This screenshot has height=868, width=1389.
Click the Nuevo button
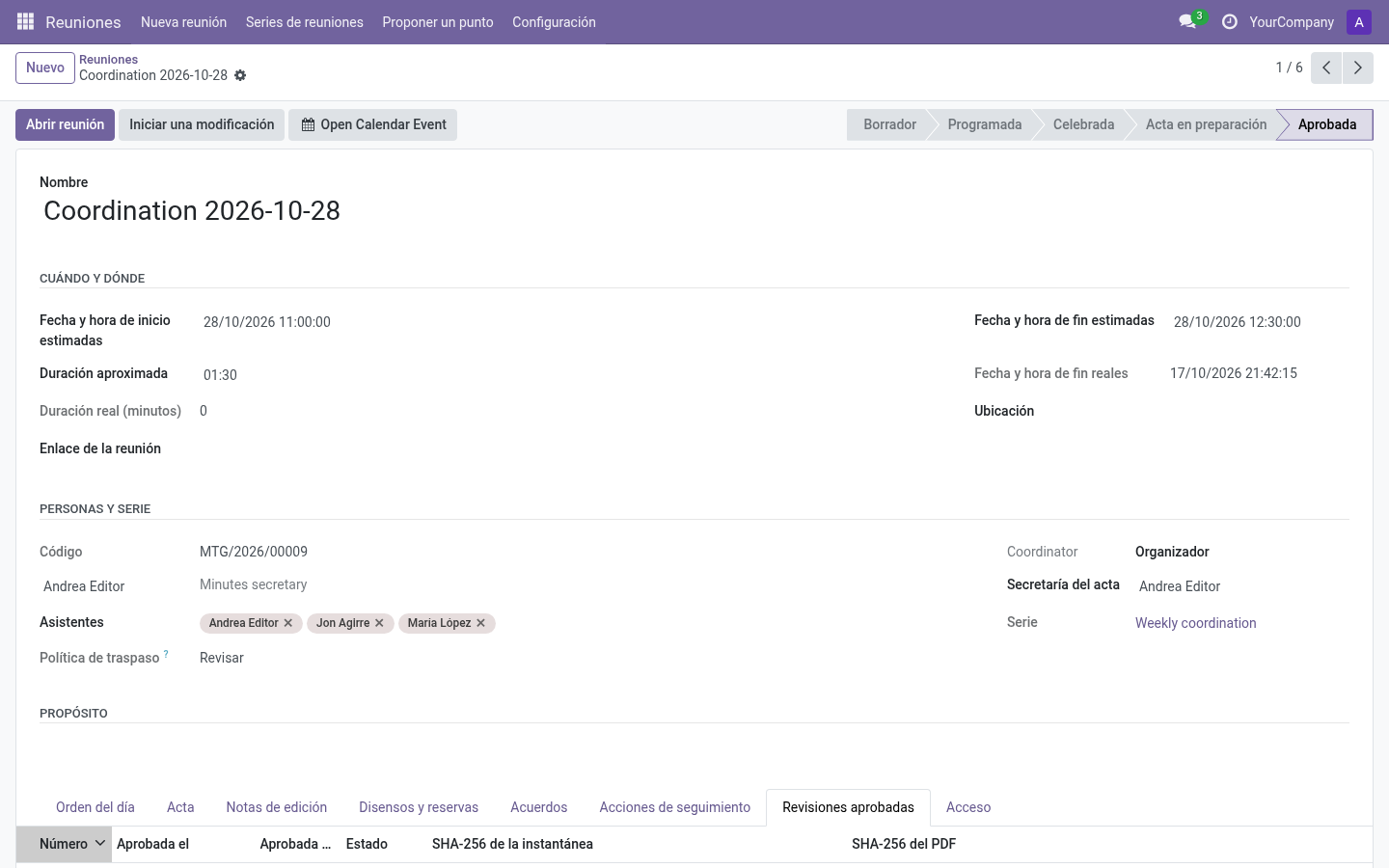coord(45,68)
